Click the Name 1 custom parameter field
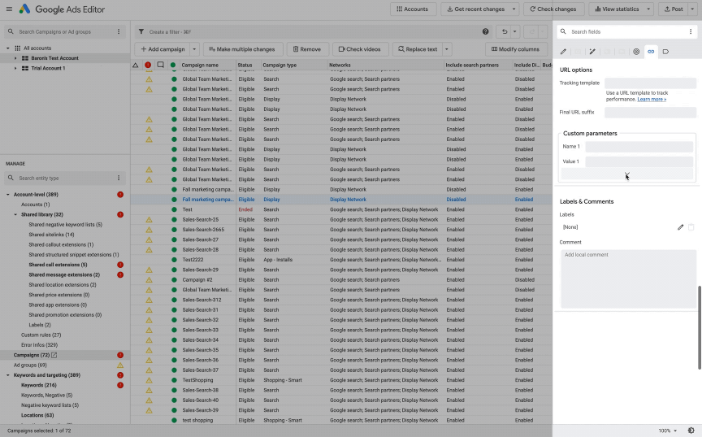702x437 pixels. [x=639, y=146]
